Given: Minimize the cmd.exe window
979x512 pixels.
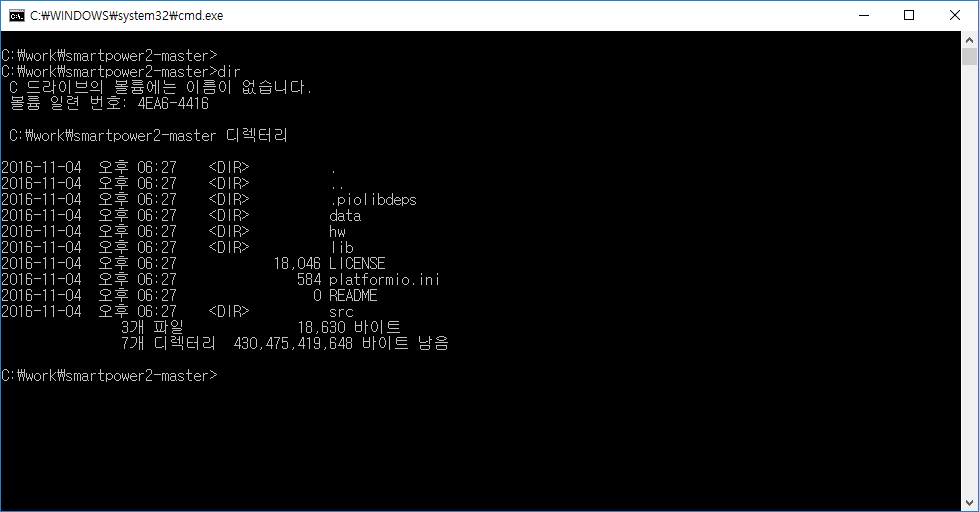Looking at the screenshot, I should click(864, 16).
